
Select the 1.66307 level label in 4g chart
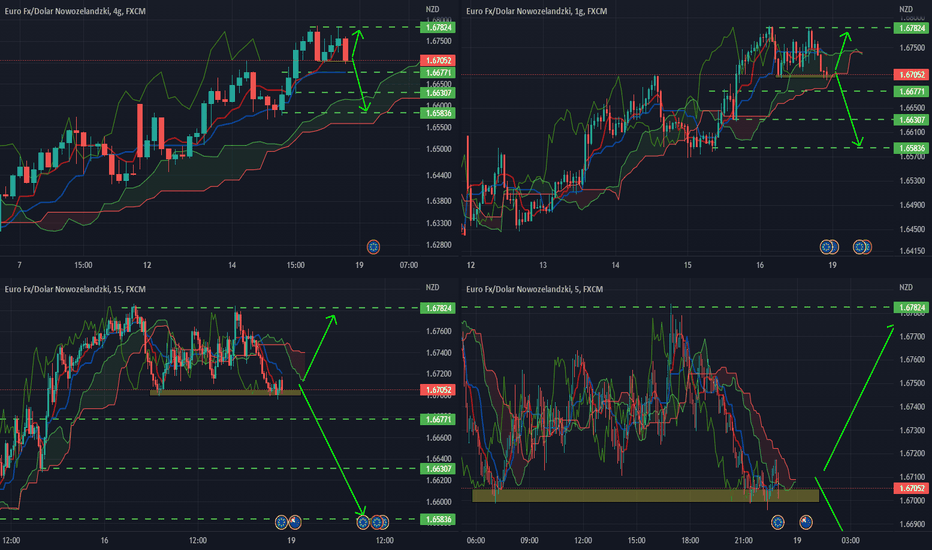438,93
